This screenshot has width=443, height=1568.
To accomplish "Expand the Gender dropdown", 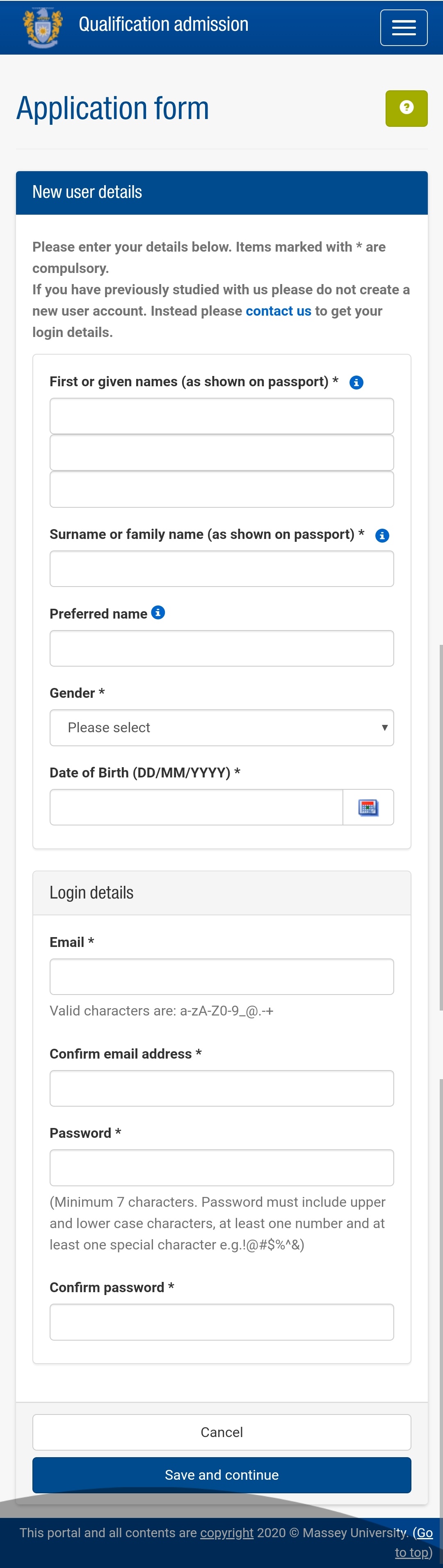I will [221, 727].
